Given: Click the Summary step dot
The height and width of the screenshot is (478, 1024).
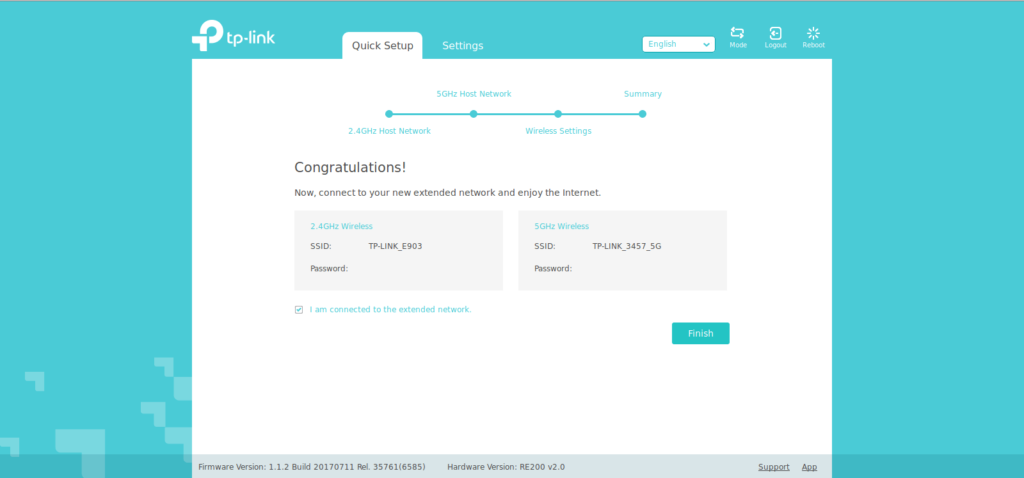Looking at the screenshot, I should pos(642,114).
